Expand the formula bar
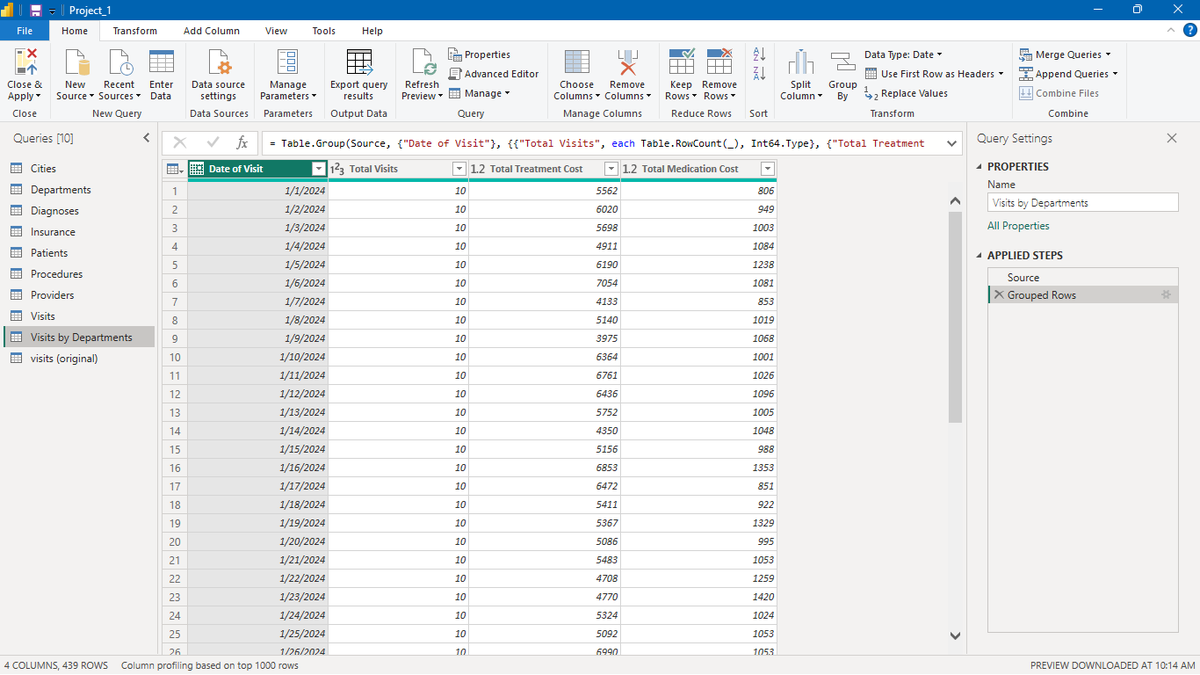 pyautogui.click(x=951, y=143)
